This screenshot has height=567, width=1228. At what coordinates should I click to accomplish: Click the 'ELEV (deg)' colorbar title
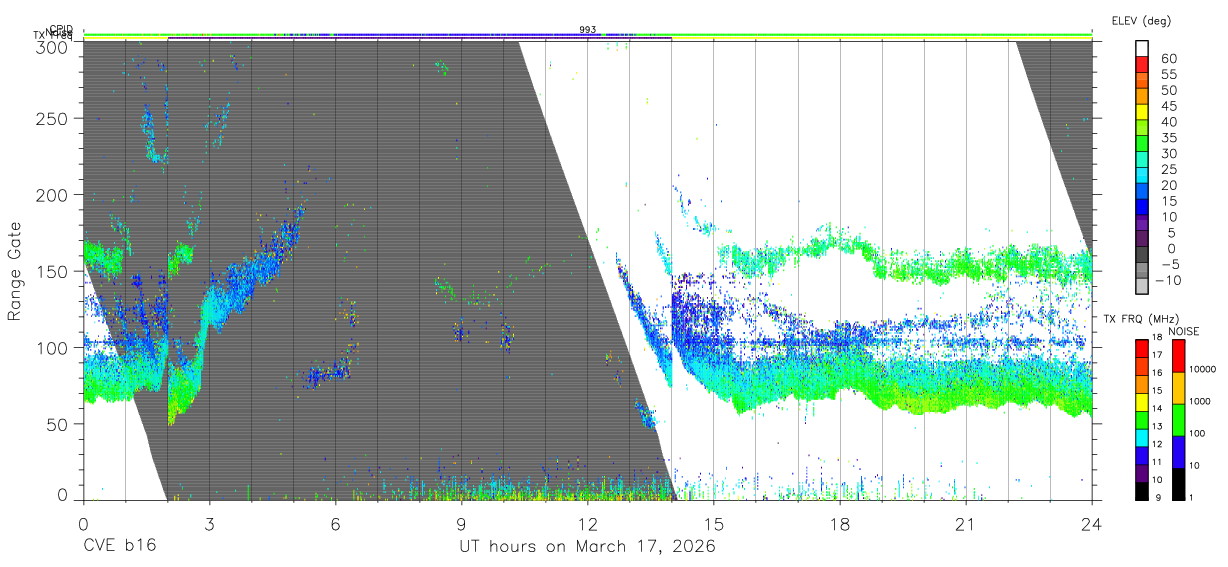coord(1141,20)
